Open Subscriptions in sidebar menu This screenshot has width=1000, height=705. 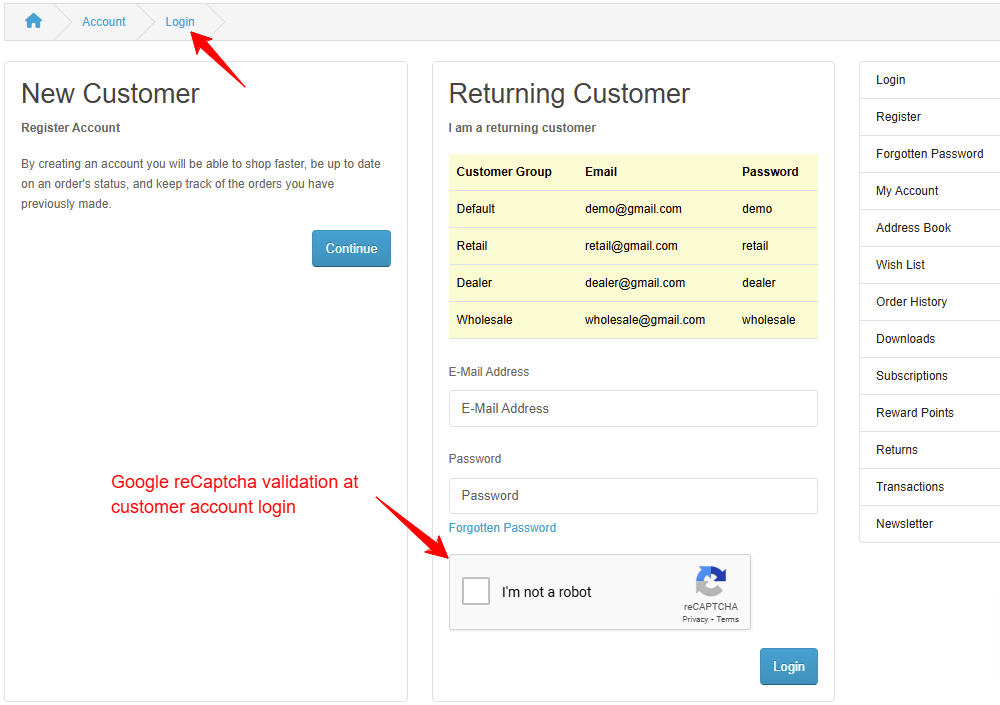(930, 376)
